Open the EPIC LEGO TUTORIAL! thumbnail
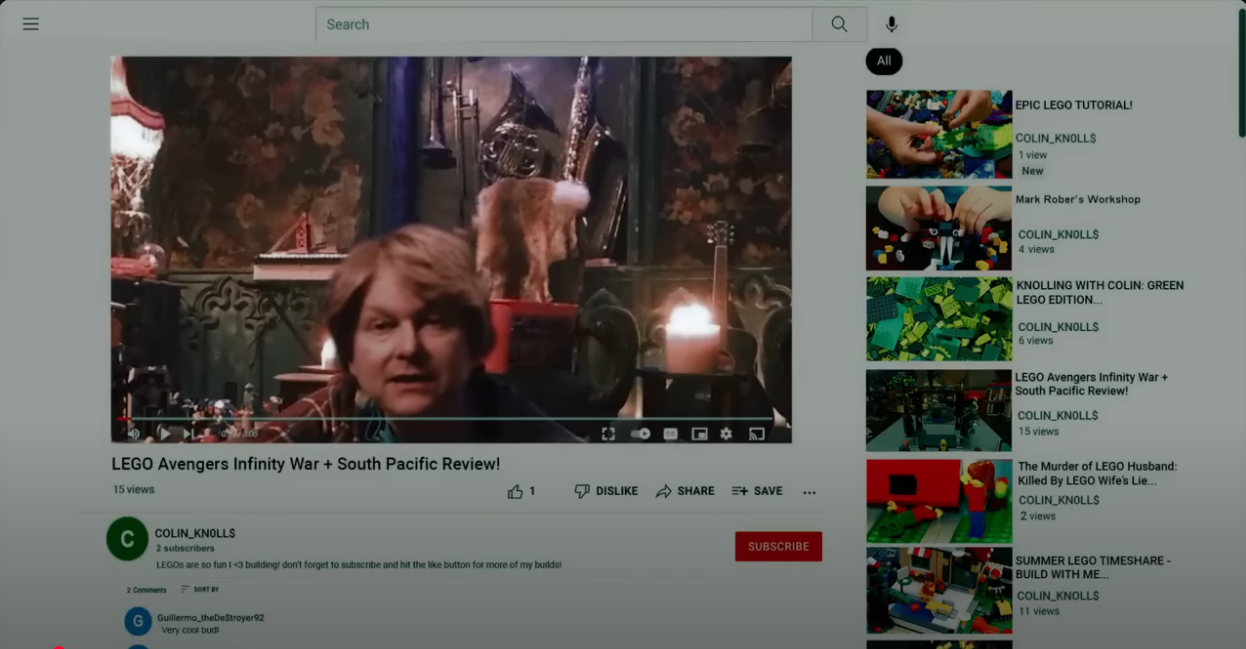Screen dimensions: 1246x649 (x=939, y=134)
